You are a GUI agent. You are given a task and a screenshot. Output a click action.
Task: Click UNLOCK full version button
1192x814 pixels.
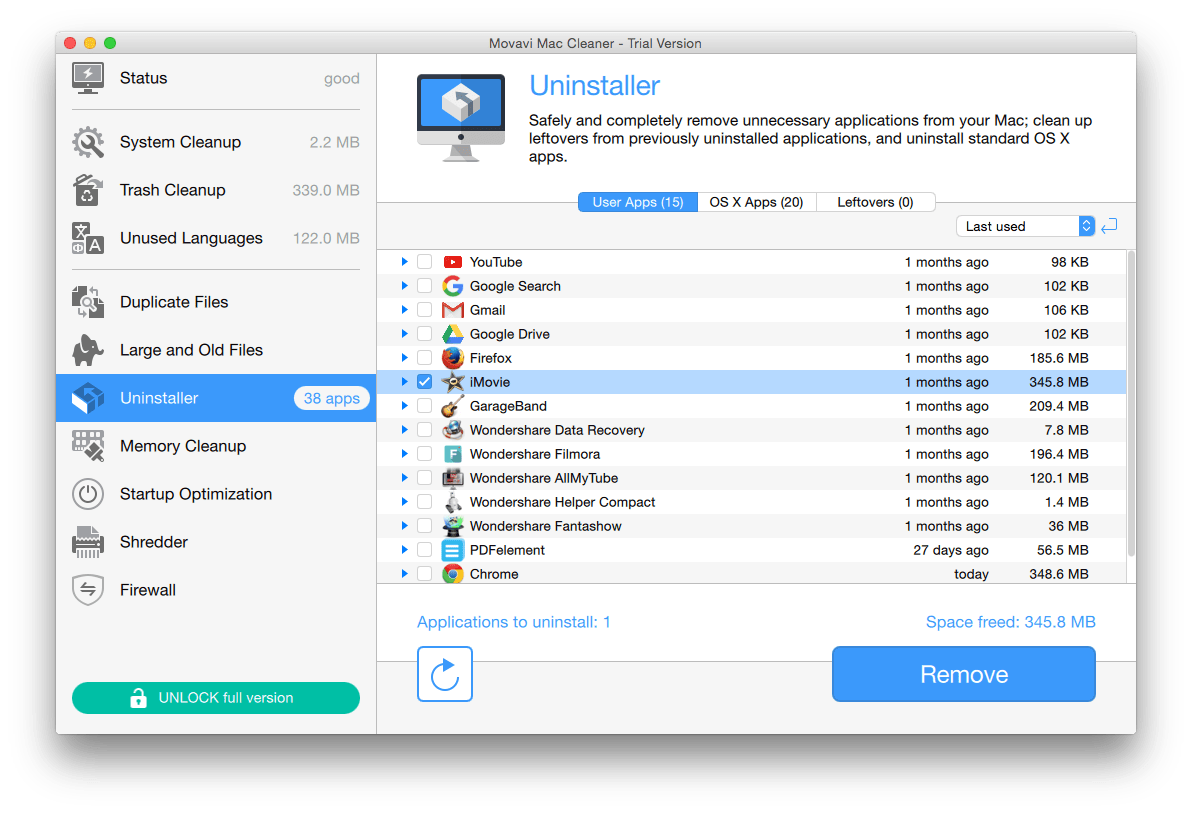pyautogui.click(x=216, y=698)
